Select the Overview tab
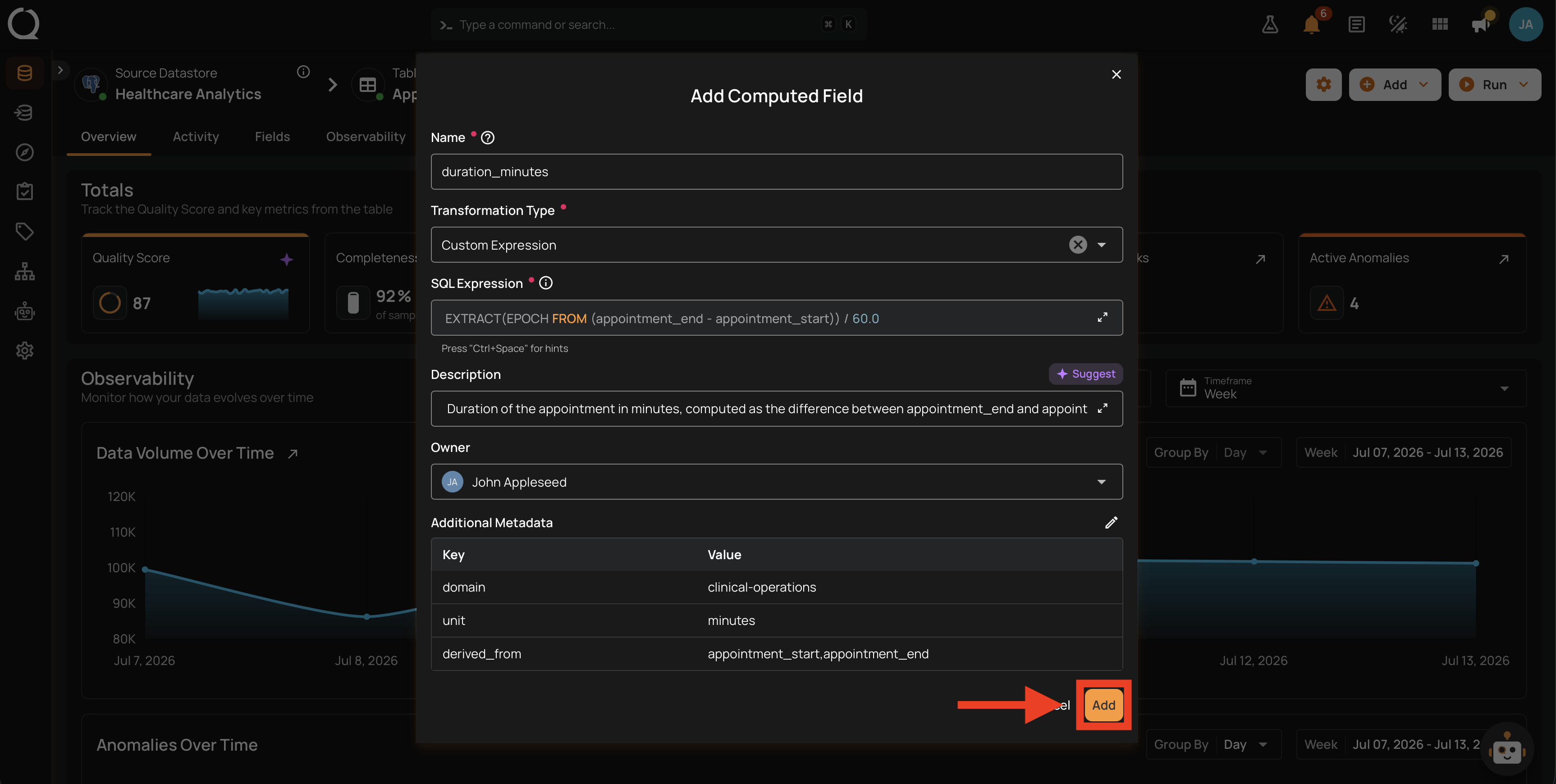 tap(109, 137)
